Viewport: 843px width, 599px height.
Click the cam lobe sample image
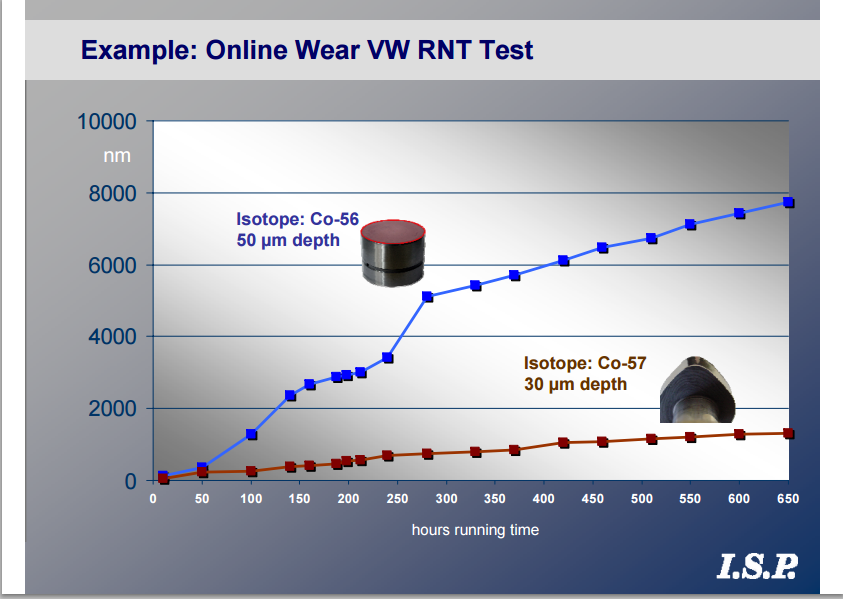[697, 389]
